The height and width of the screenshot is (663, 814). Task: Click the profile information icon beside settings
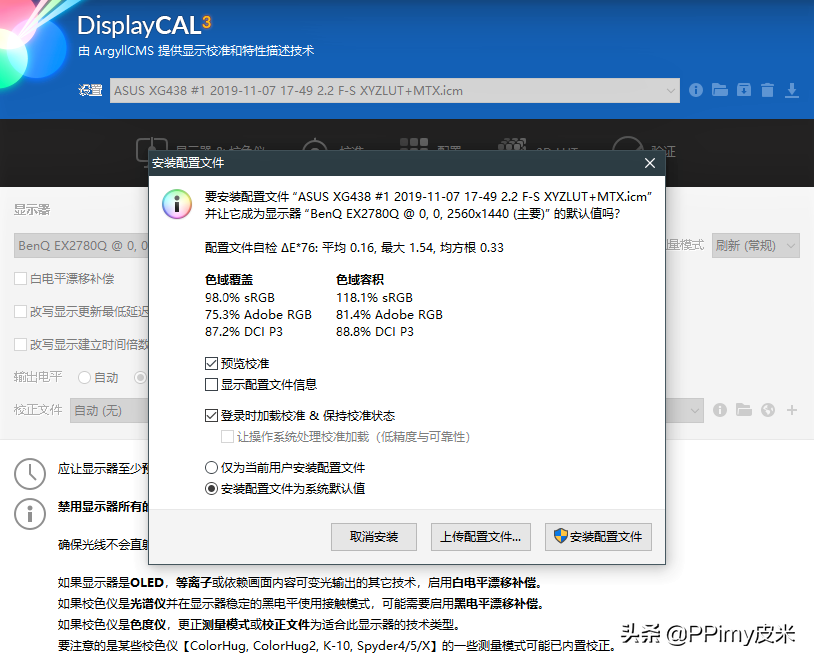click(x=696, y=90)
